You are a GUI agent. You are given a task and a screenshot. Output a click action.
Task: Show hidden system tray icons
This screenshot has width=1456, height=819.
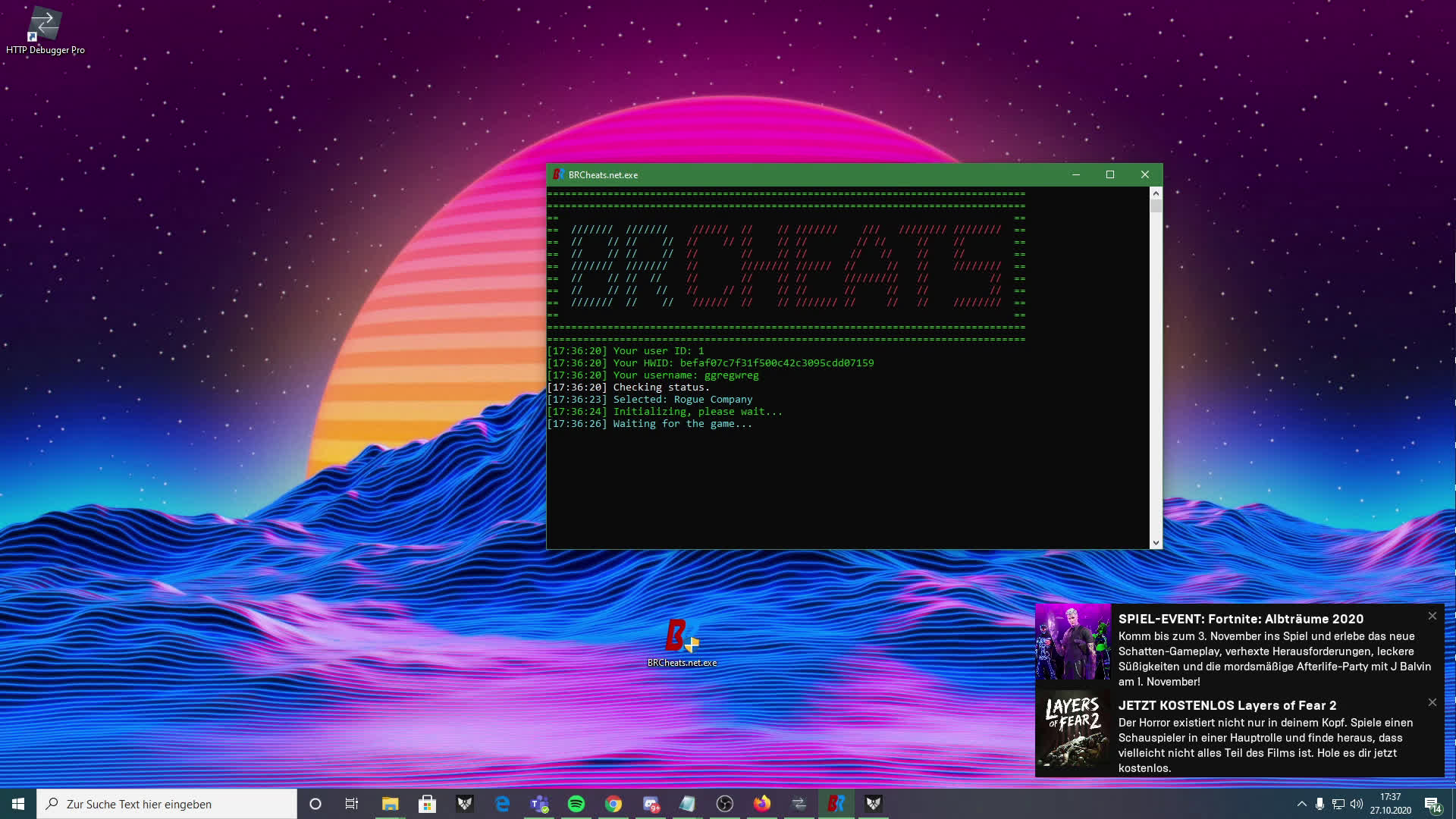[1302, 804]
